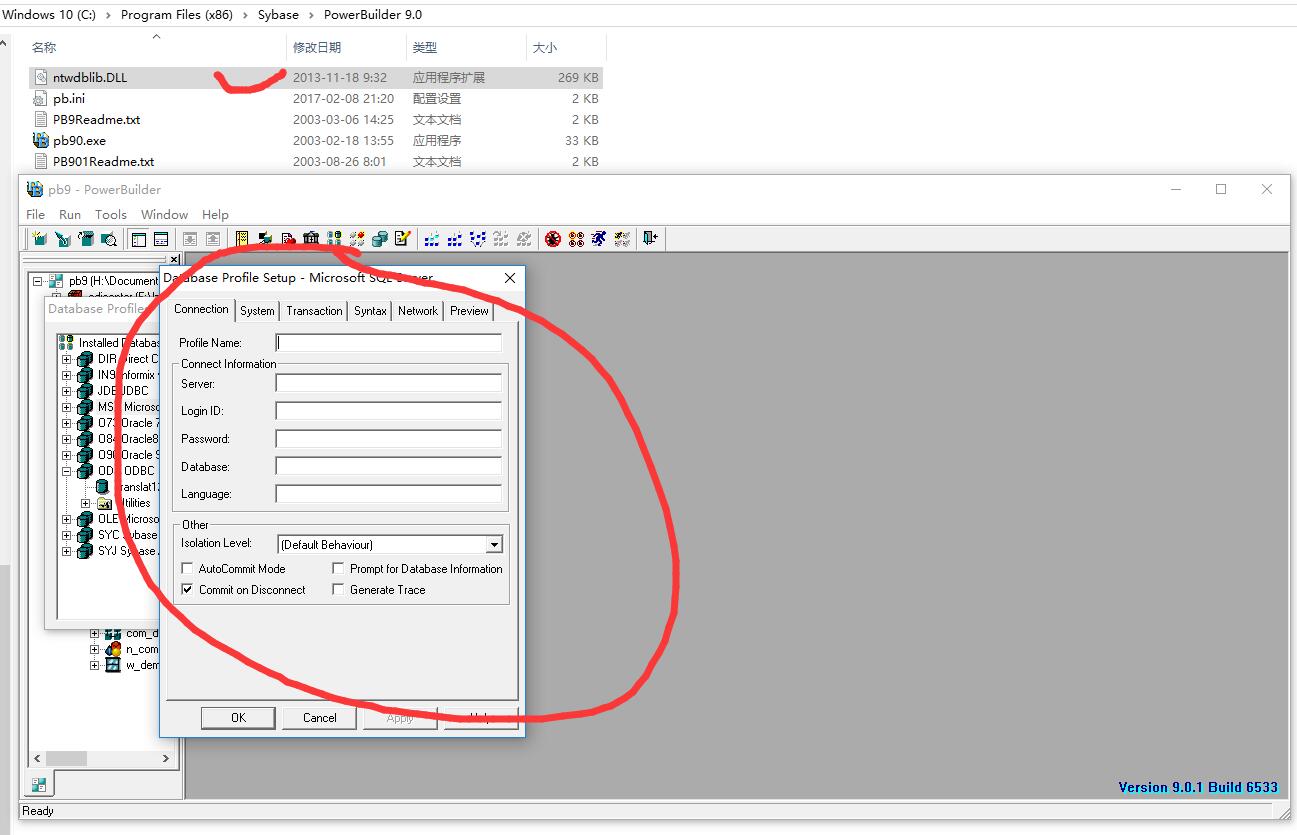Enable the AutoCommit Mode checkbox

[x=187, y=569]
